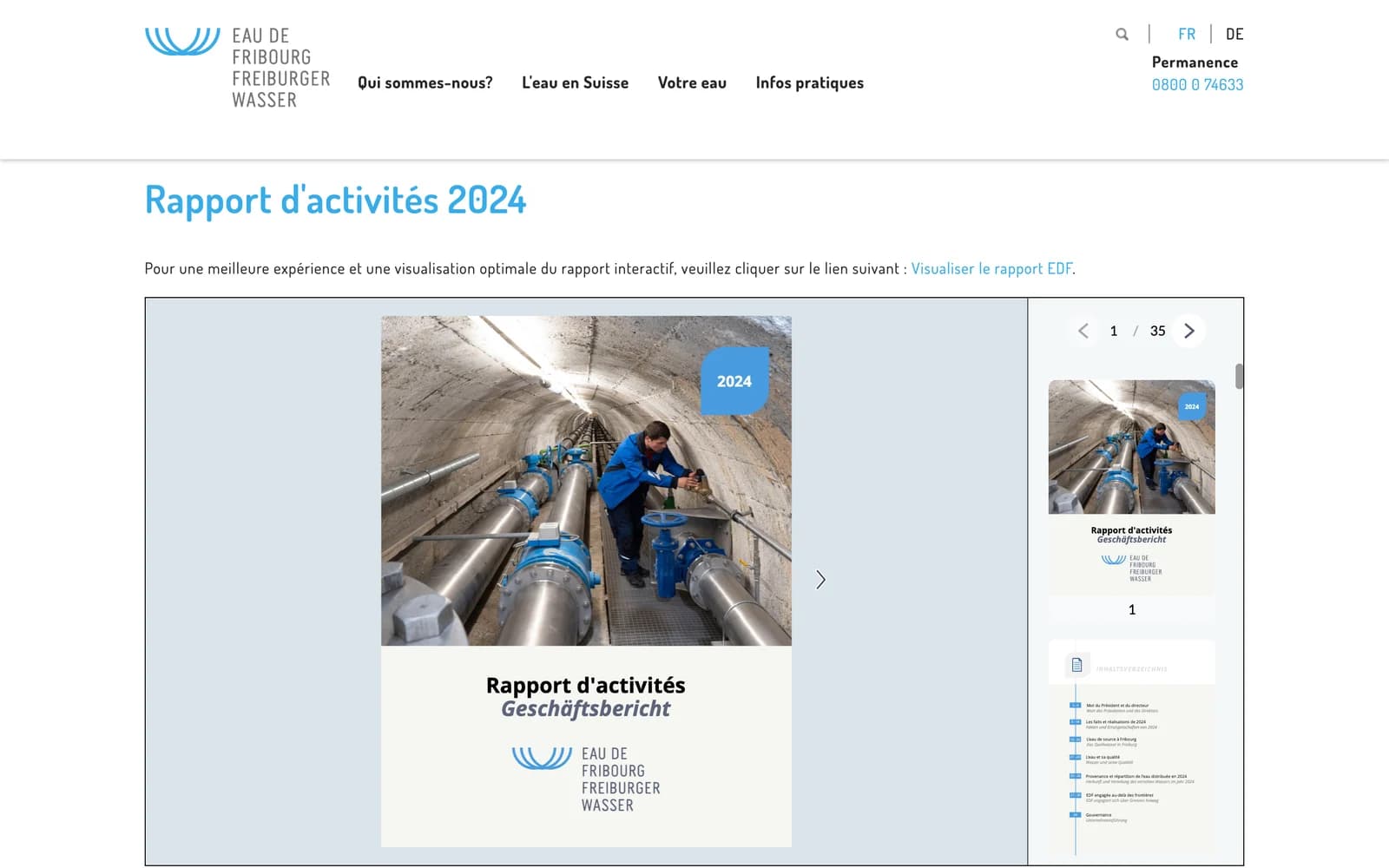This screenshot has width=1389, height=868.
Task: Go to next page arrow in viewer
Action: click(820, 580)
